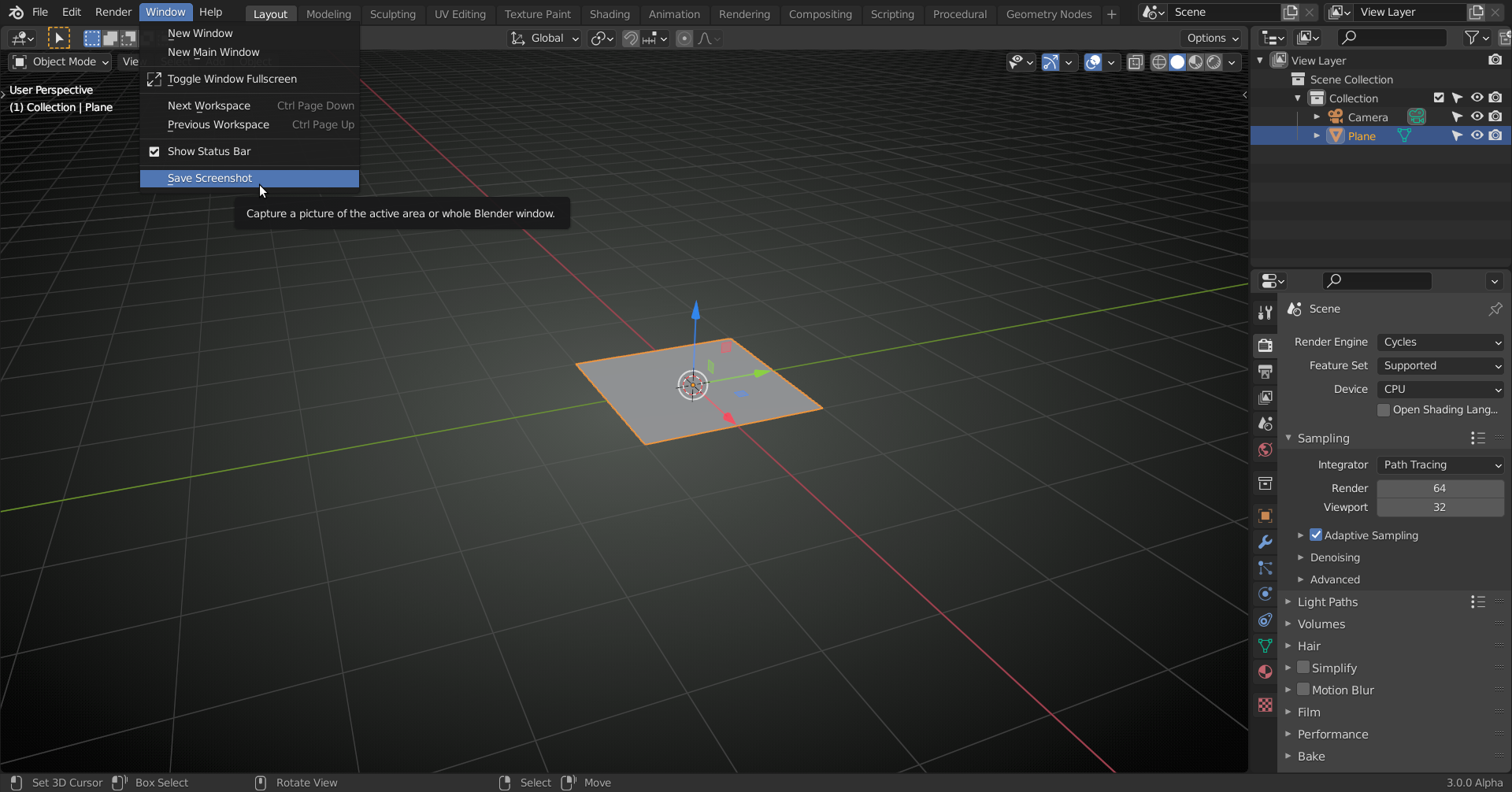
Task: Uncheck Adaptive Sampling
Action: click(x=1316, y=535)
